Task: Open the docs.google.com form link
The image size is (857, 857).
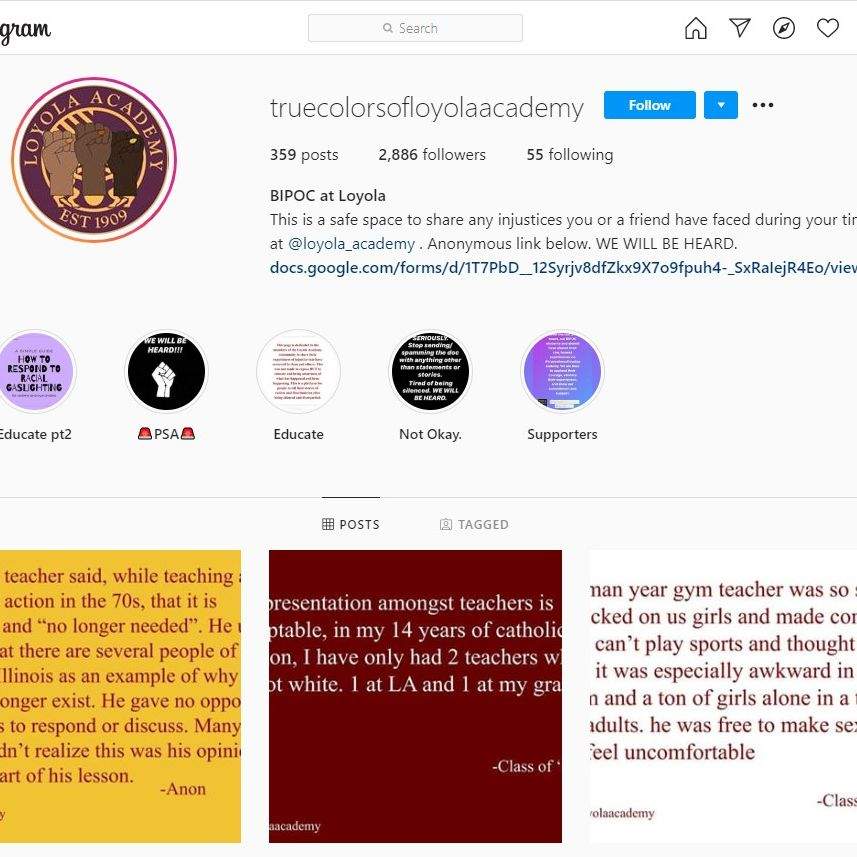Action: click(563, 268)
